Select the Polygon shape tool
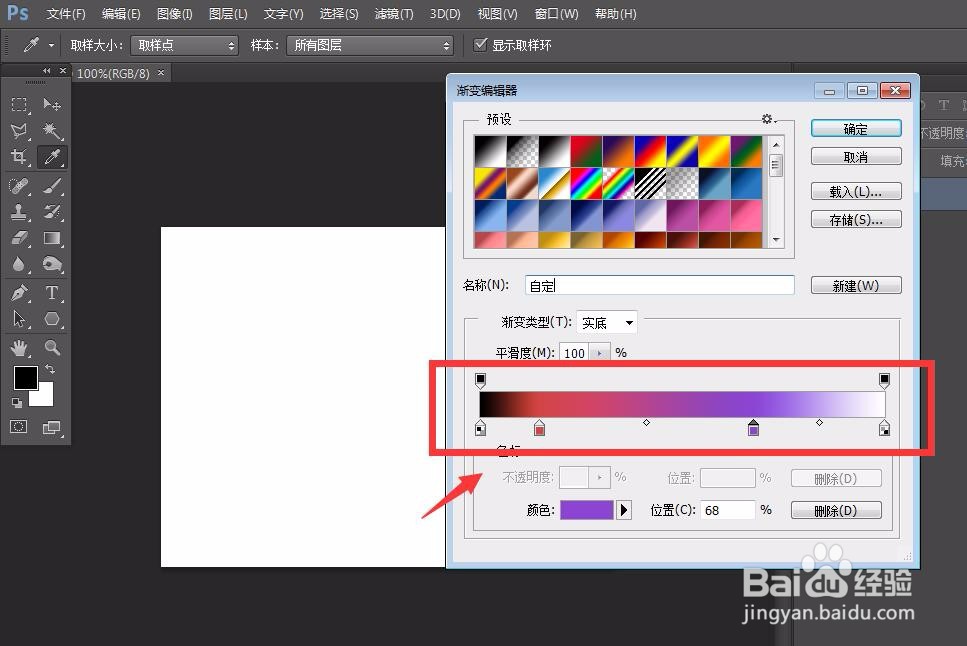Image resolution: width=967 pixels, height=646 pixels. point(52,319)
